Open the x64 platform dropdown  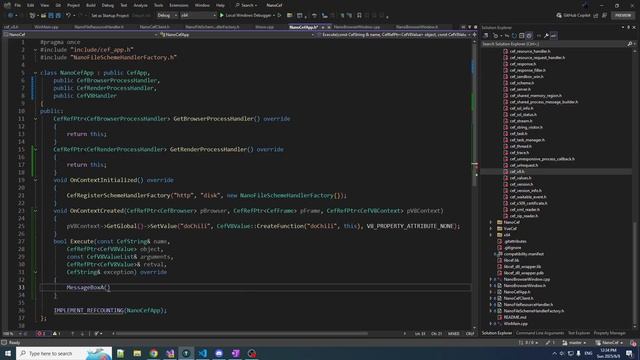[198, 16]
